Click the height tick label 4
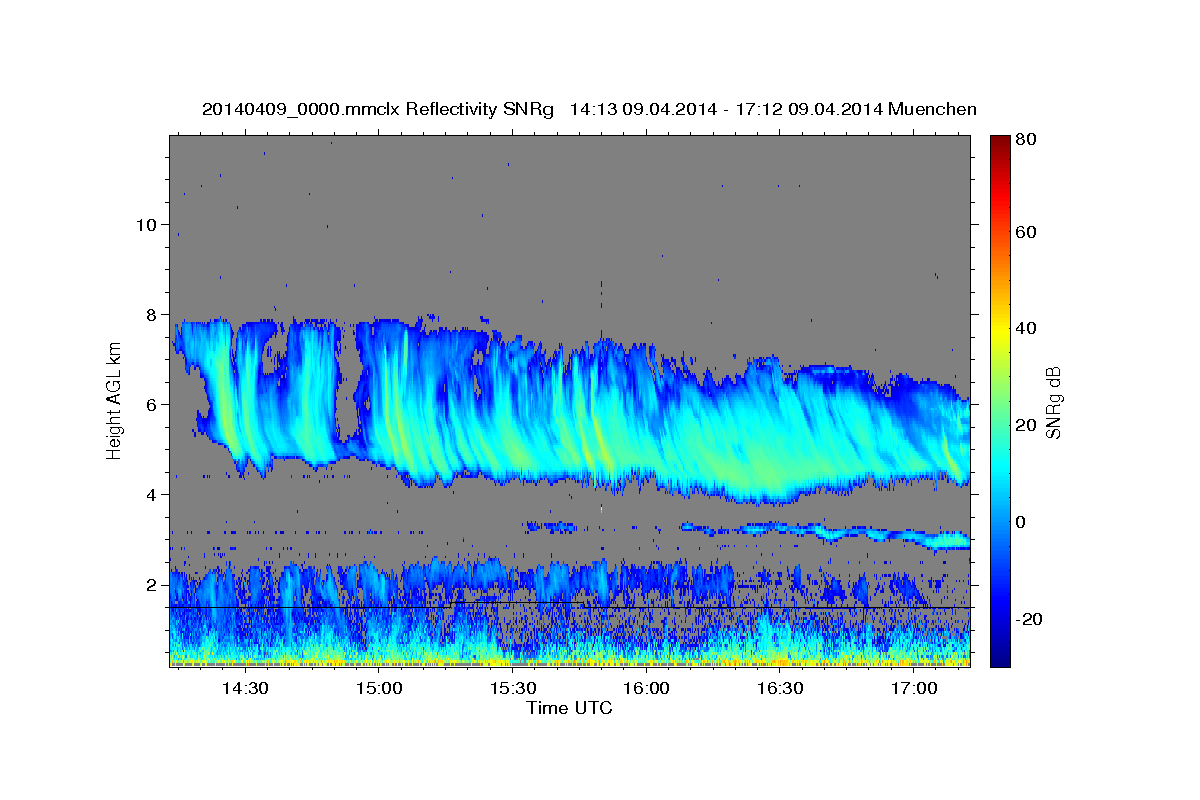The width and height of the screenshot is (1200, 800). (154, 495)
